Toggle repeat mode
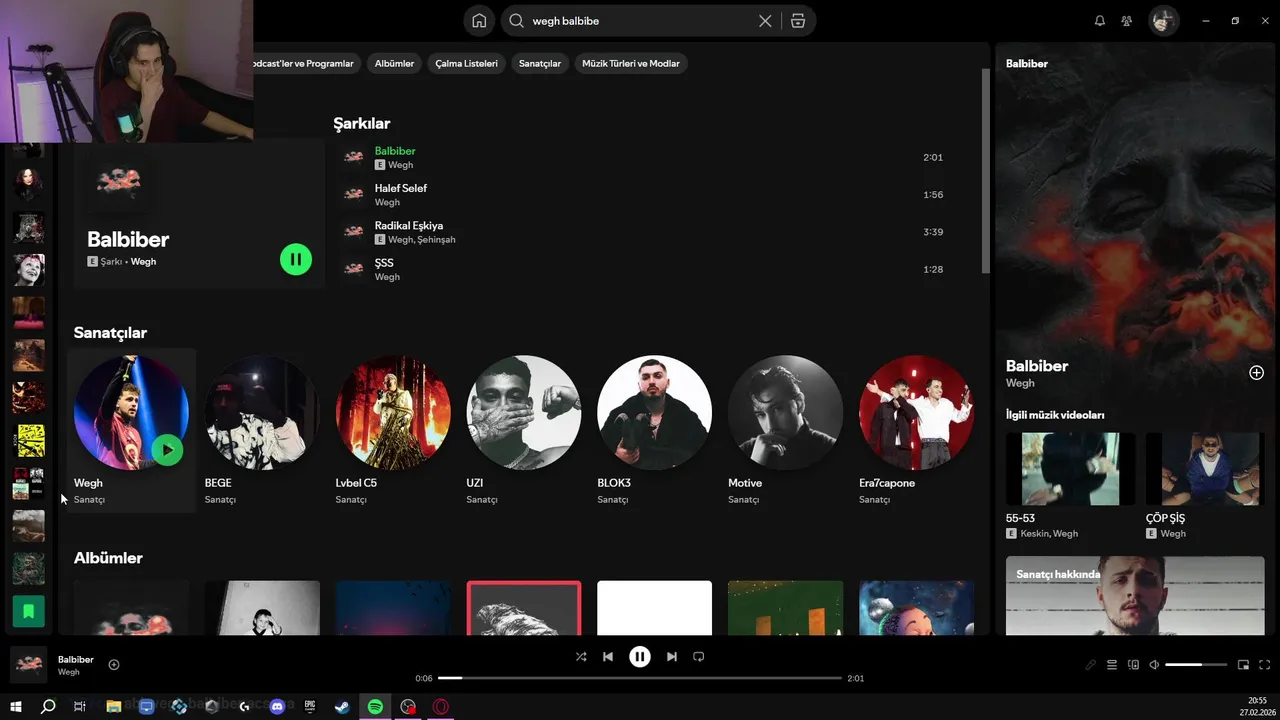This screenshot has height=720, width=1280. pos(699,657)
